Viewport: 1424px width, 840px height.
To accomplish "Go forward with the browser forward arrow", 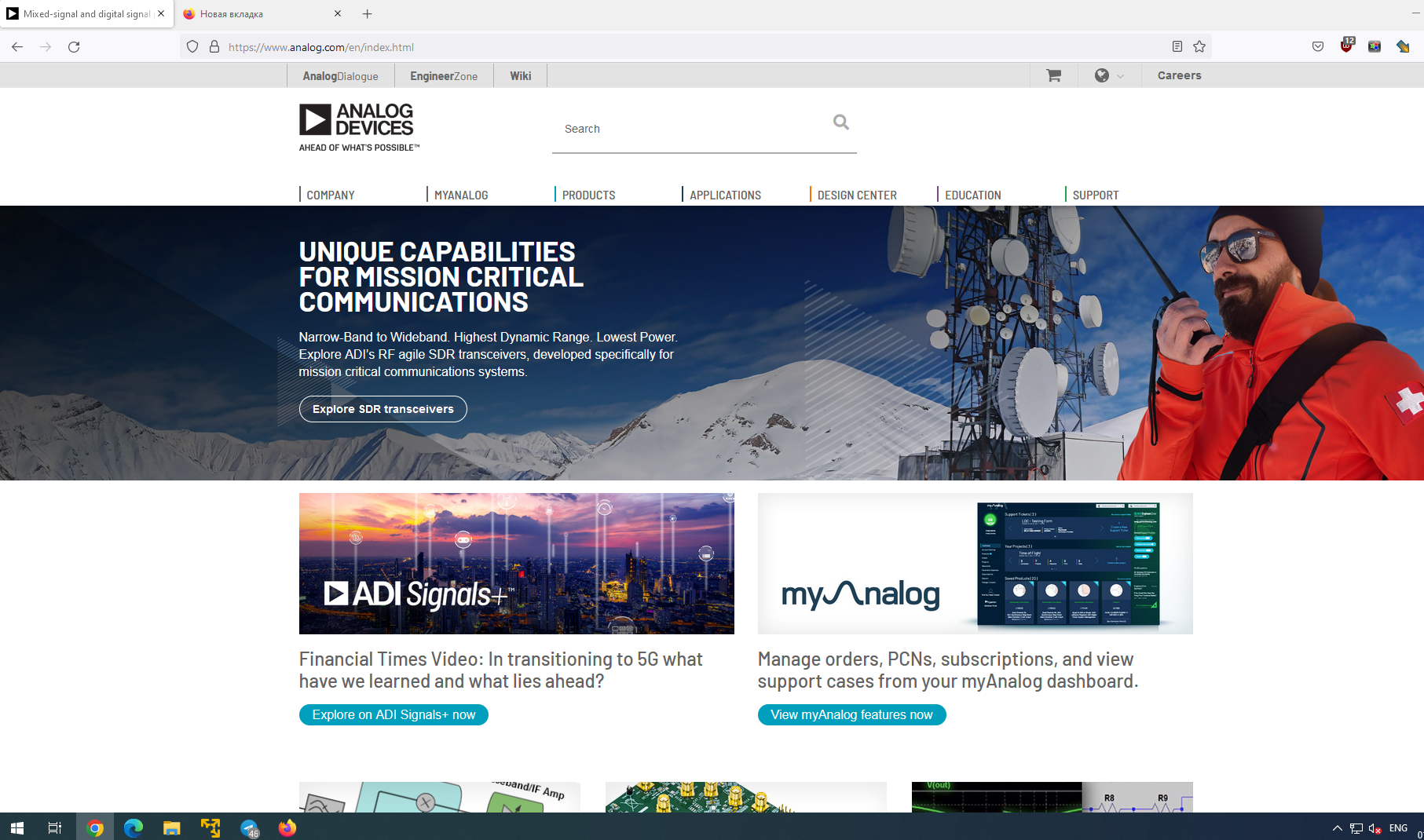I will [46, 47].
